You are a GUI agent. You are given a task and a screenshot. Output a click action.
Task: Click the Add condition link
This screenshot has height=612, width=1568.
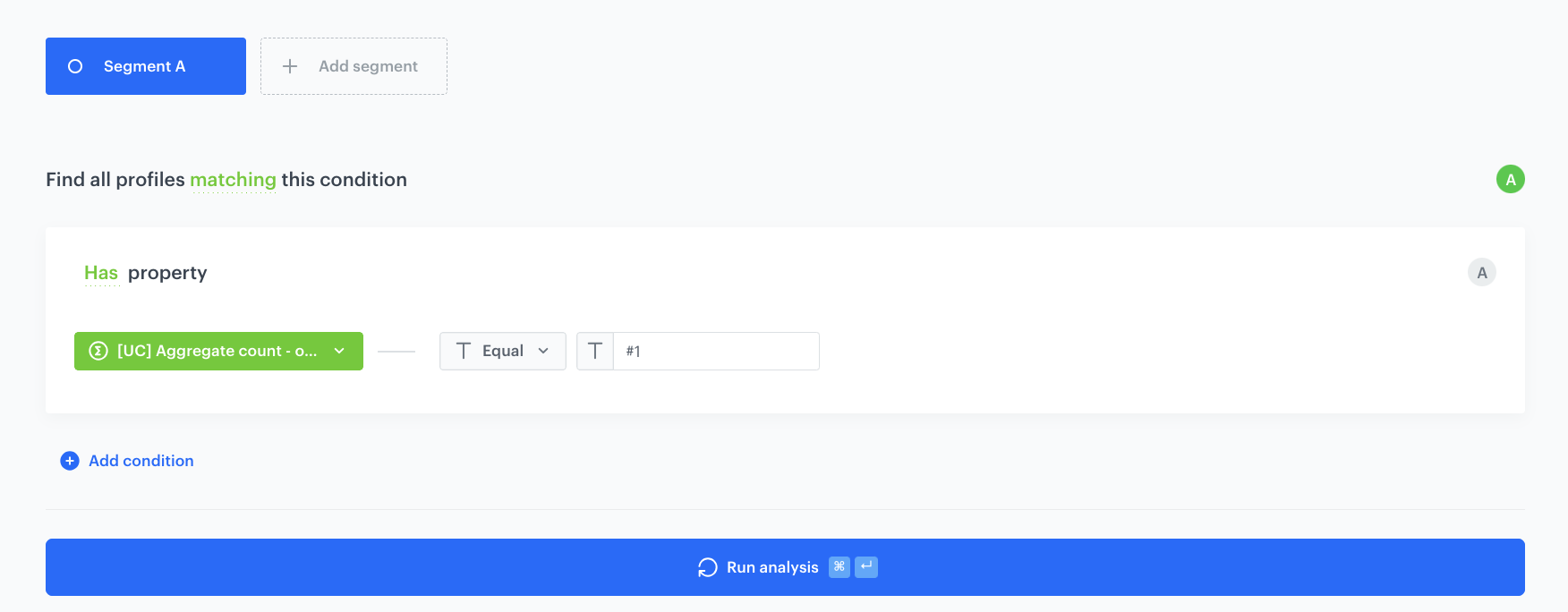[x=141, y=461]
